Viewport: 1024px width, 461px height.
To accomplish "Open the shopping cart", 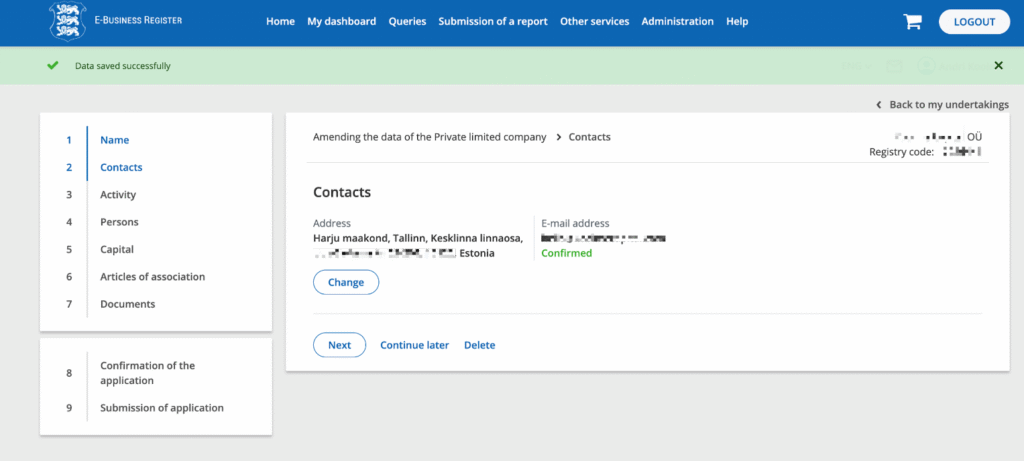I will [911, 22].
